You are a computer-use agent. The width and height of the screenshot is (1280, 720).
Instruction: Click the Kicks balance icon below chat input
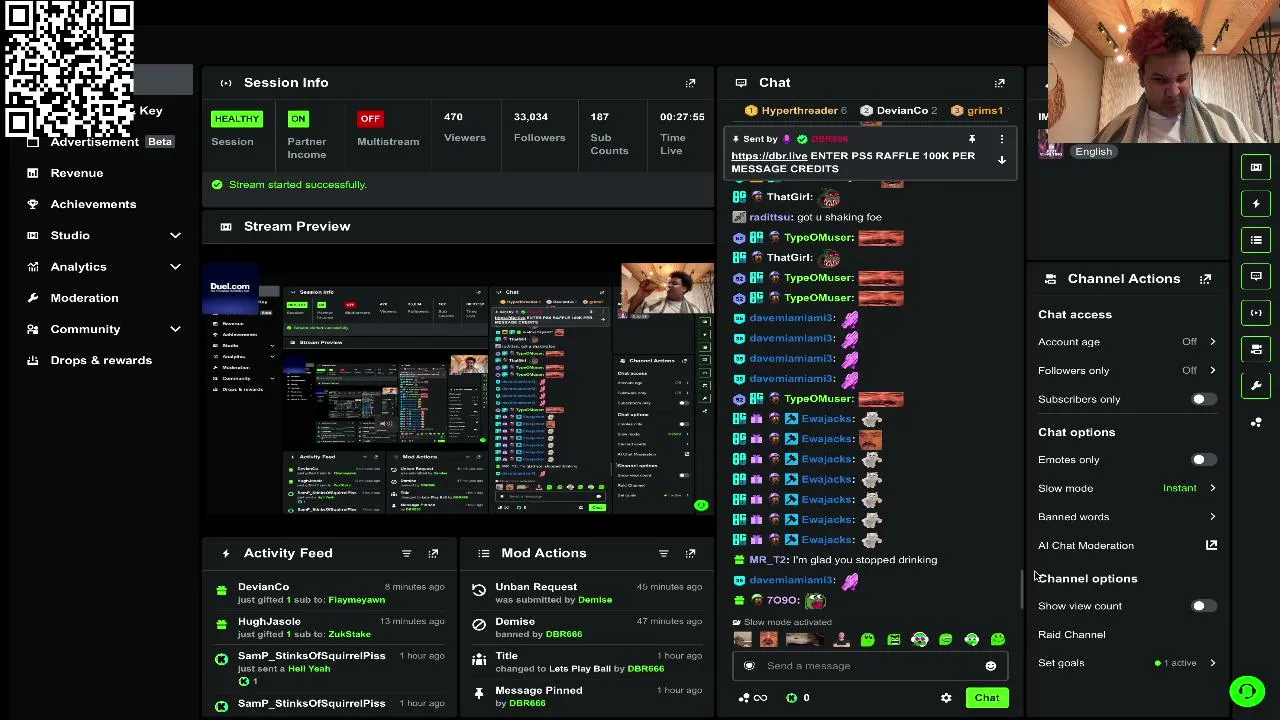[792, 698]
